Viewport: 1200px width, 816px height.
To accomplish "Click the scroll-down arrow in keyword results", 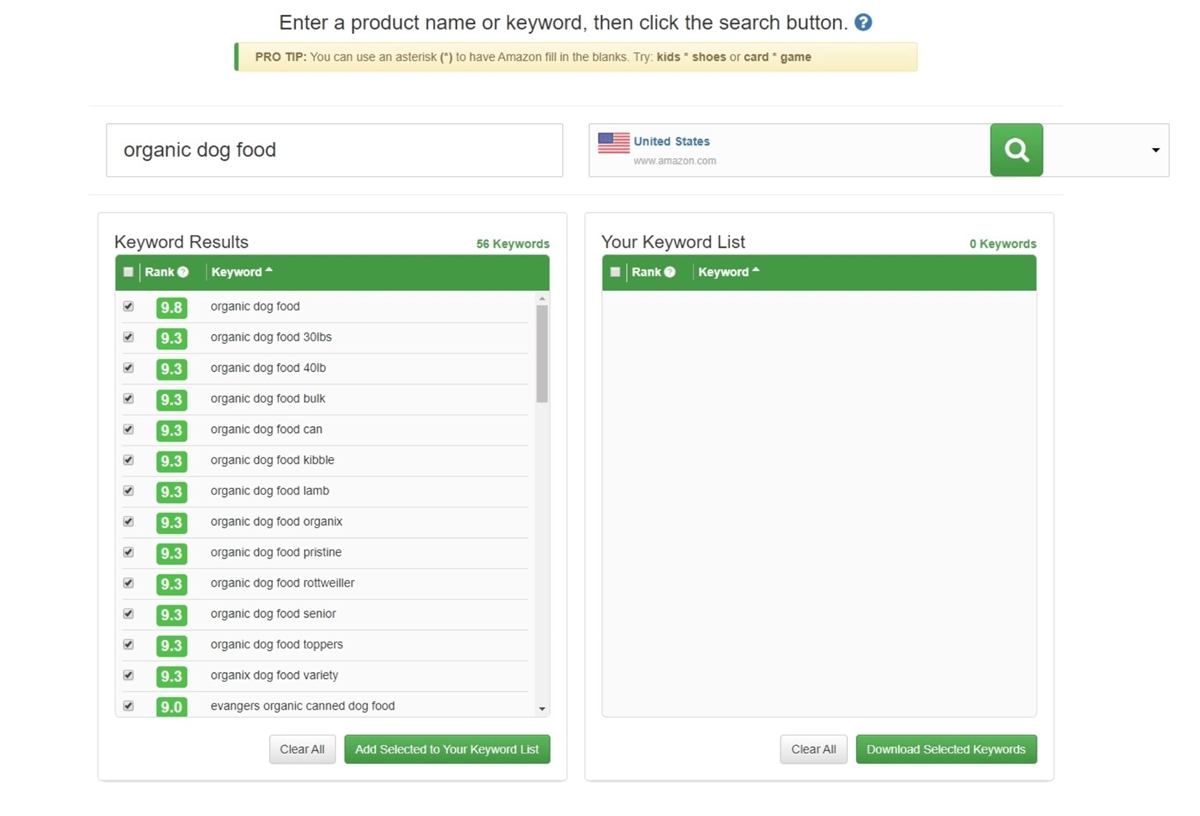I will (x=542, y=709).
